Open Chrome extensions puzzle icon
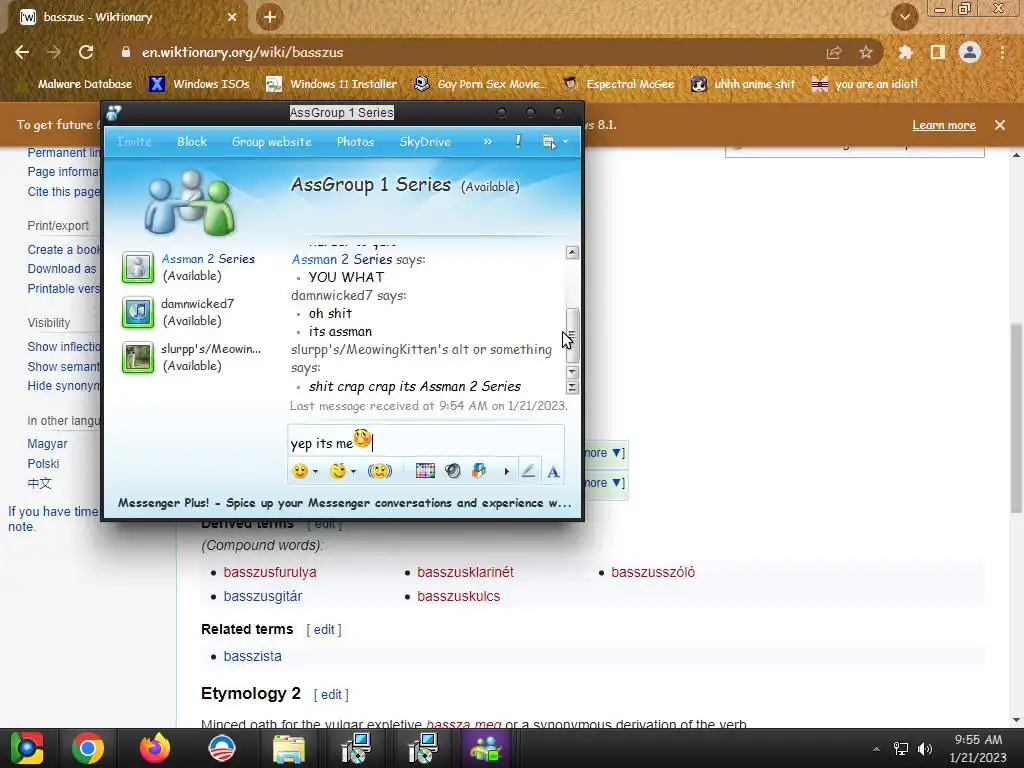Viewport: 1024px width, 768px height. tap(905, 52)
